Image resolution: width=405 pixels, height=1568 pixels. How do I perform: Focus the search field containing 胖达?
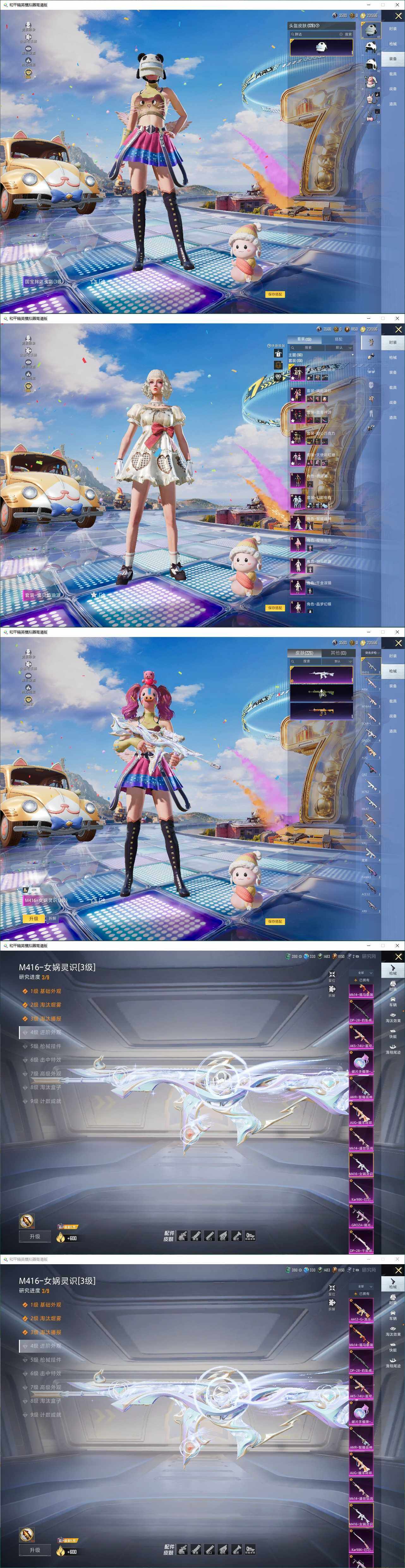point(317,34)
